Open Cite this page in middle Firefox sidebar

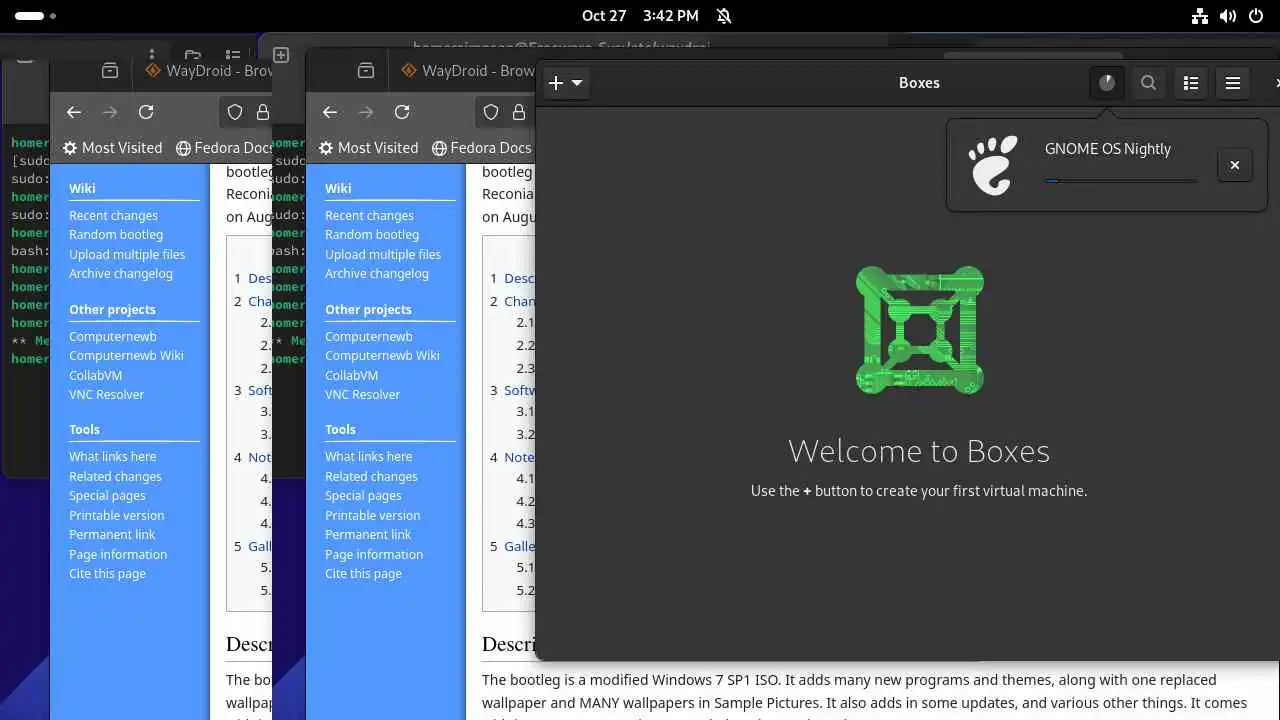(x=363, y=574)
